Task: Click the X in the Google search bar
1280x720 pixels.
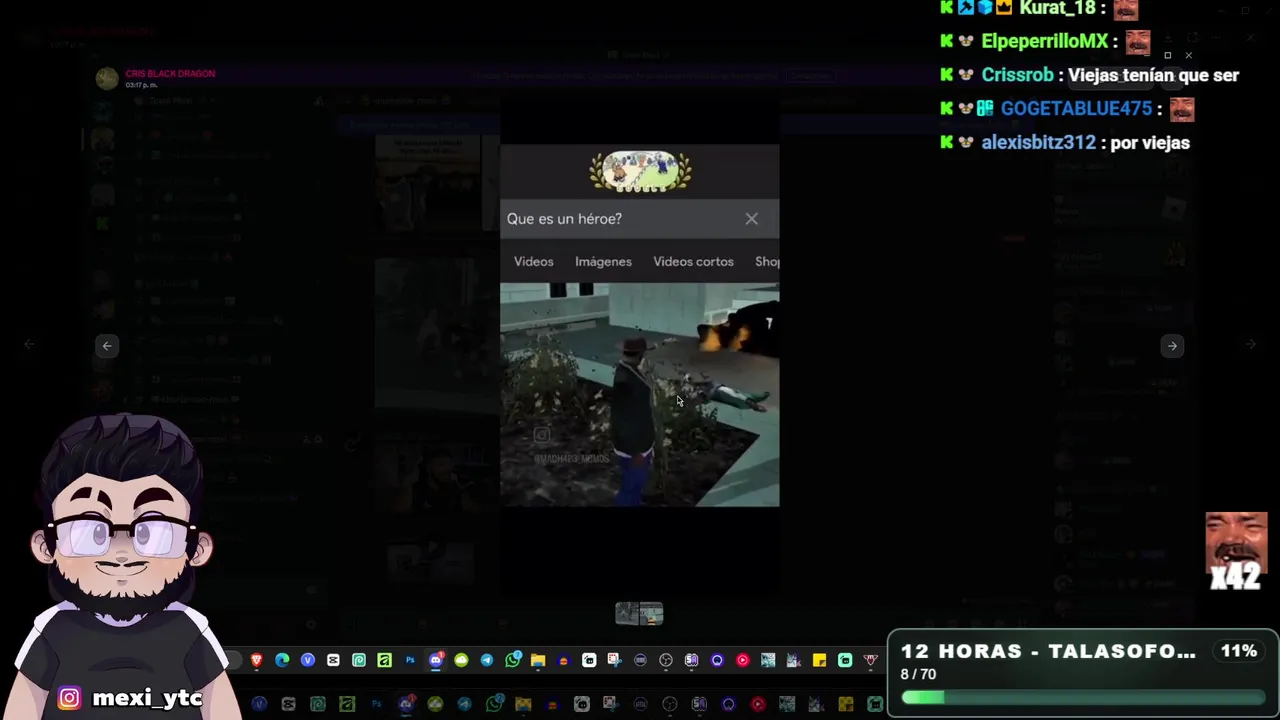Action: (x=751, y=219)
